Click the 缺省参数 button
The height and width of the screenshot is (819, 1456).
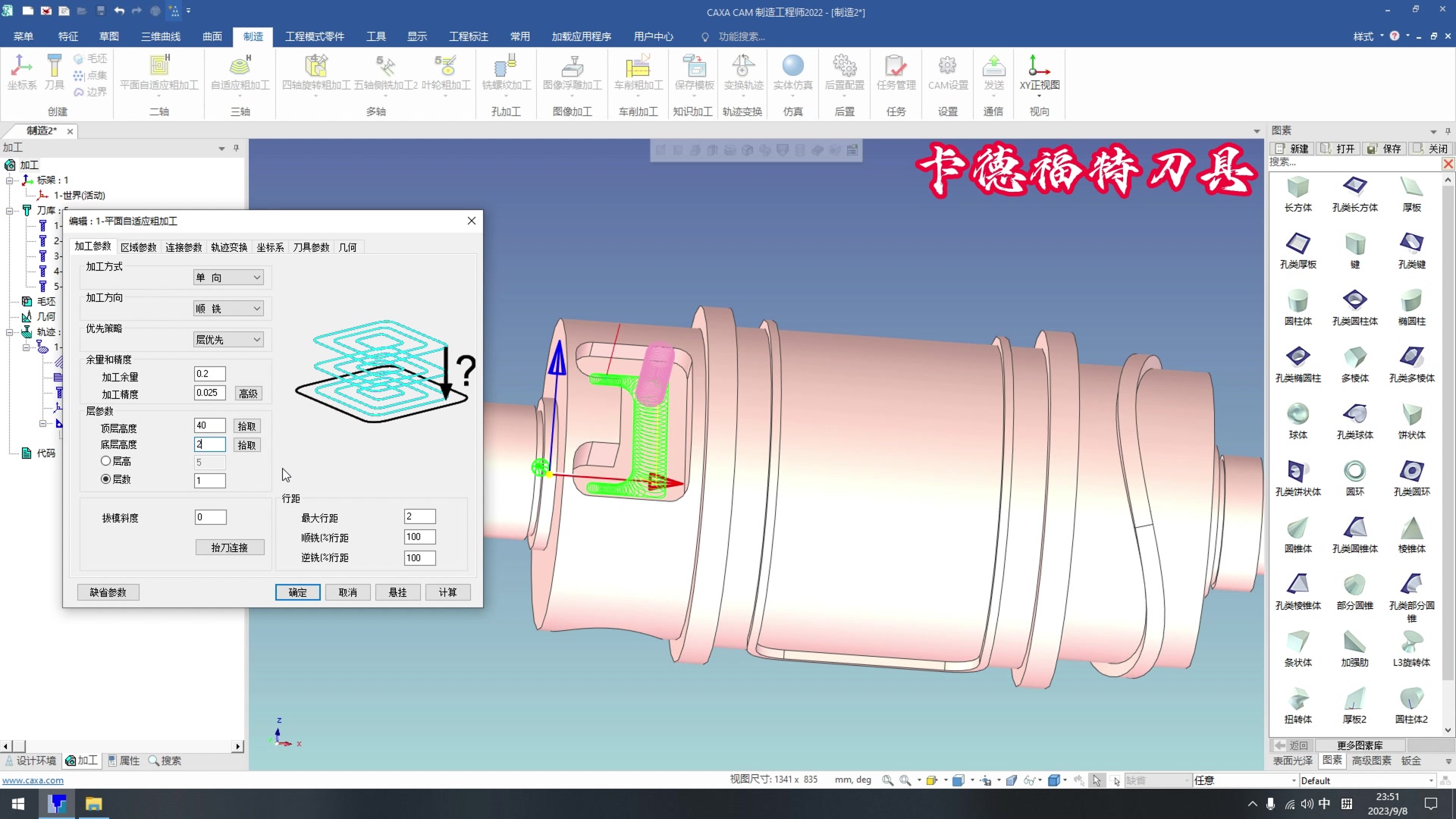click(x=108, y=592)
